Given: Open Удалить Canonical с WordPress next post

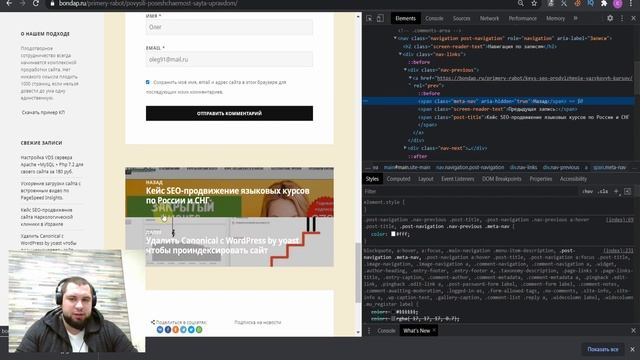Looking at the screenshot, I should coord(222,245).
